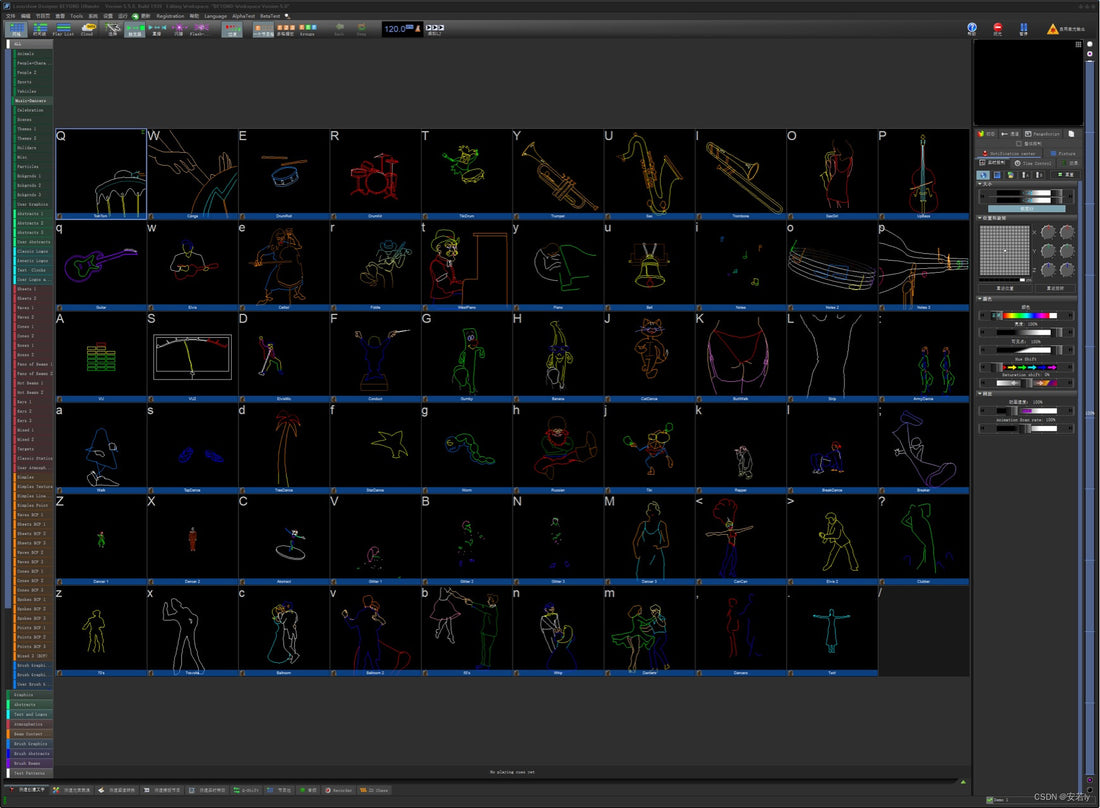
Task: Open the AlphaTest menu
Action: click(243, 15)
